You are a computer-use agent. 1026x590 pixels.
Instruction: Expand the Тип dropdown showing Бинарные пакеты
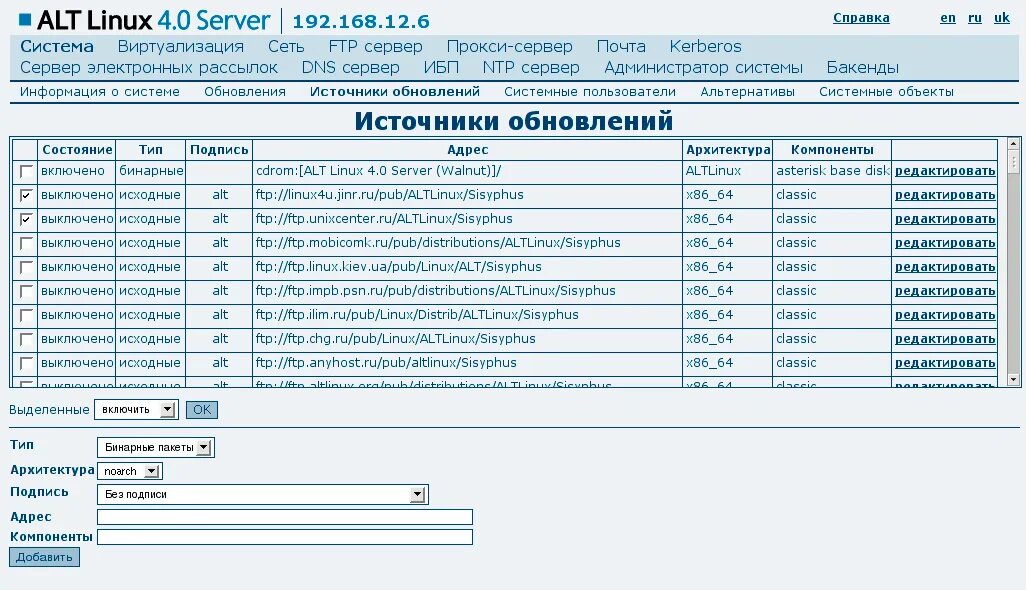point(156,447)
